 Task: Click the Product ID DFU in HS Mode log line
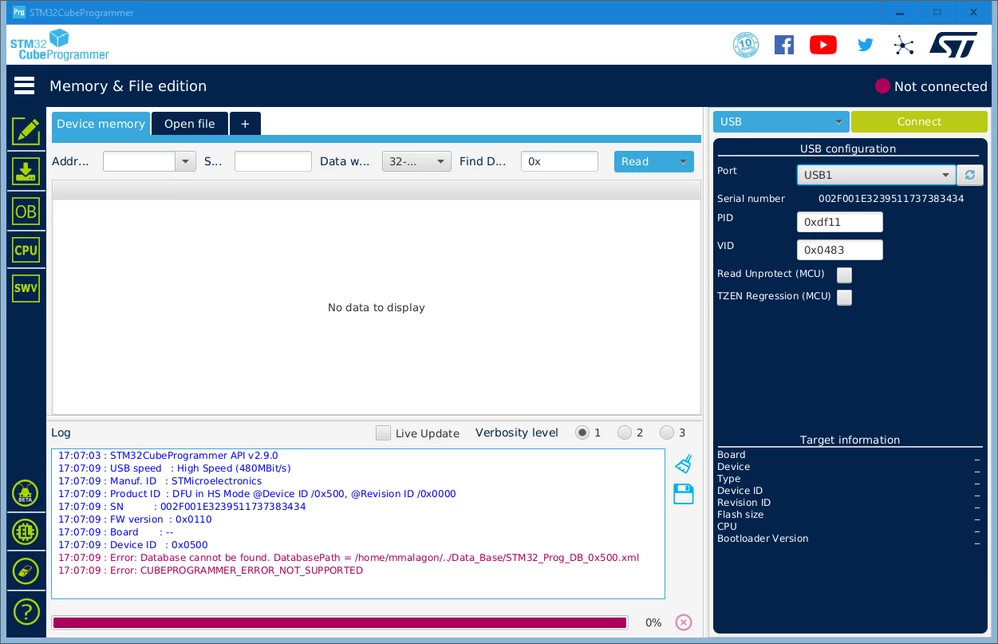coord(257,494)
